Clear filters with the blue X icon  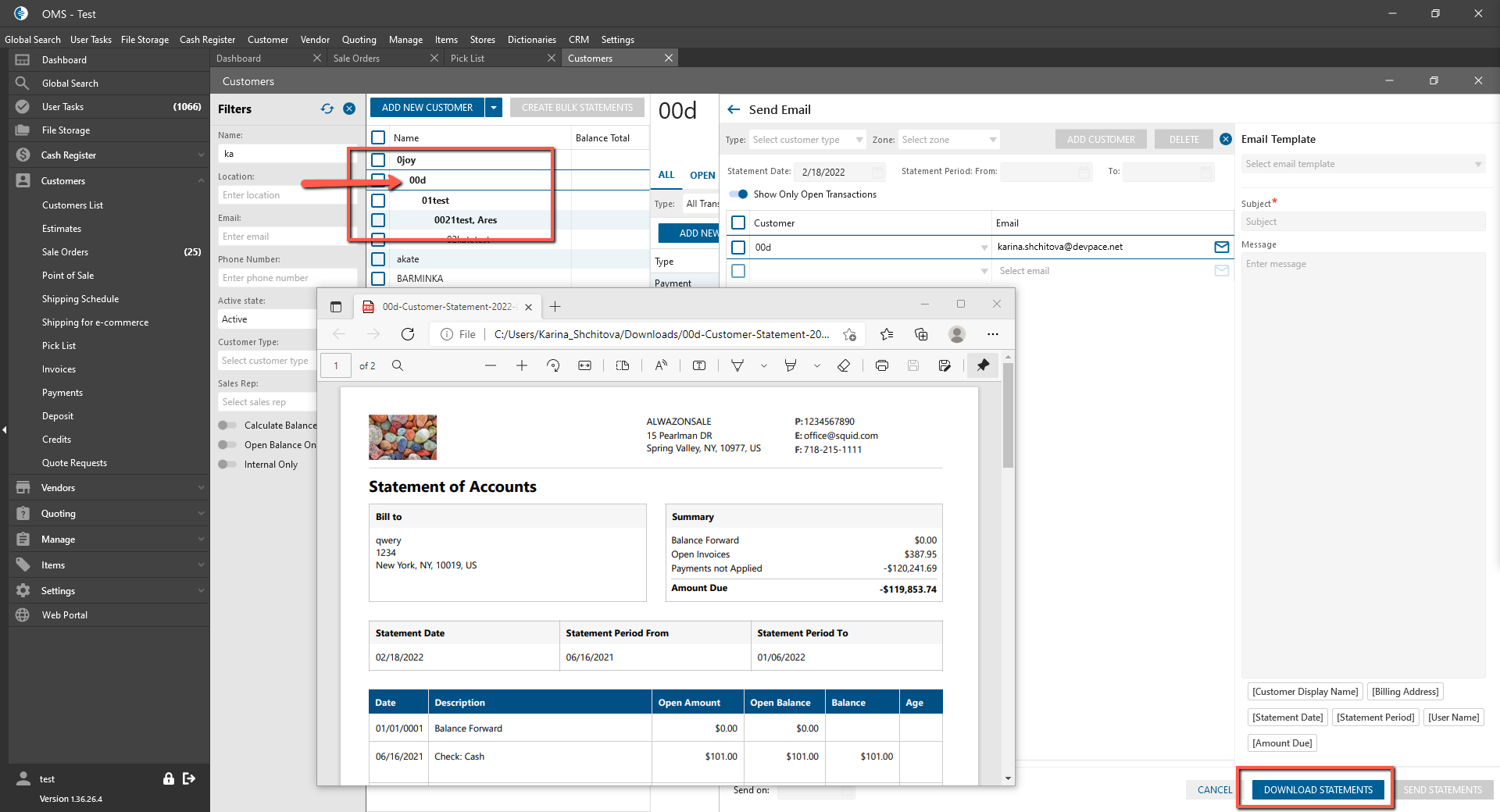tap(349, 109)
